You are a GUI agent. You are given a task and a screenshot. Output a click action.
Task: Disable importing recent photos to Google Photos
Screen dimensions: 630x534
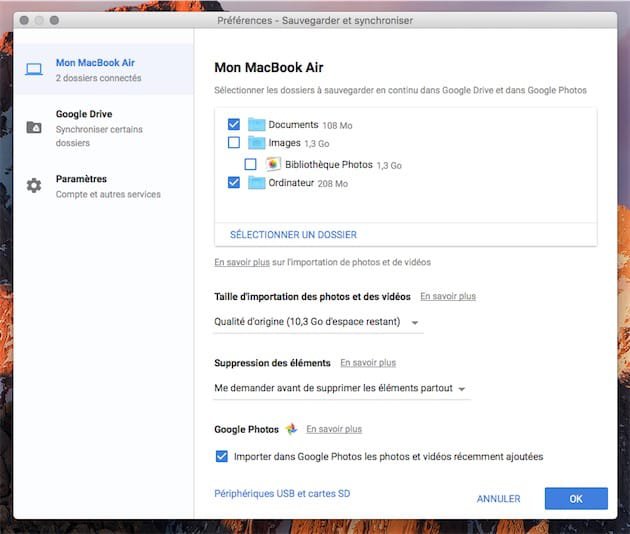(222, 457)
